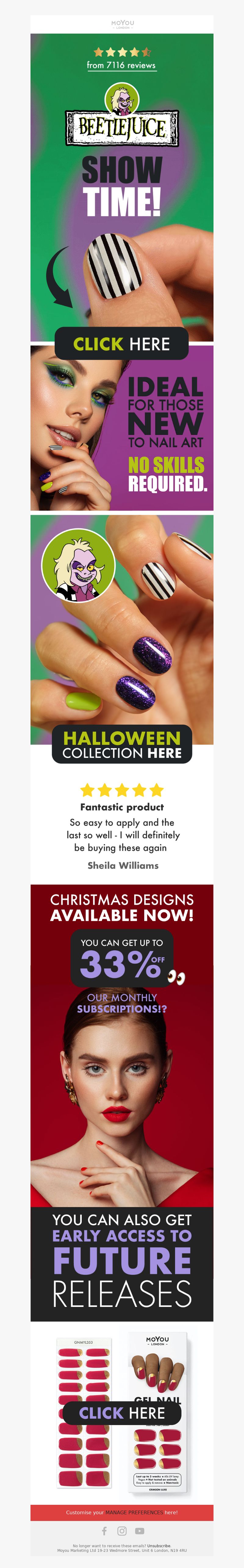Open the 'HALLOWEEN COLLECTION HERE' button

[122, 744]
